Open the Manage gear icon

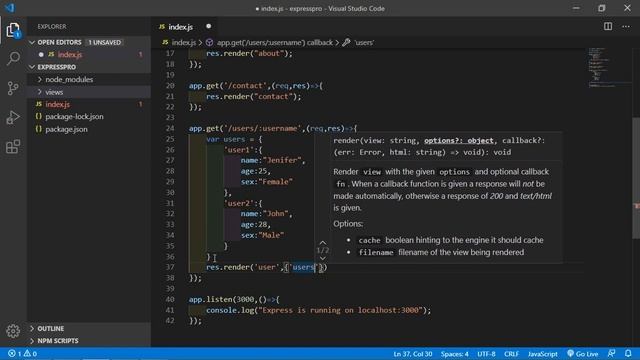click(13, 331)
